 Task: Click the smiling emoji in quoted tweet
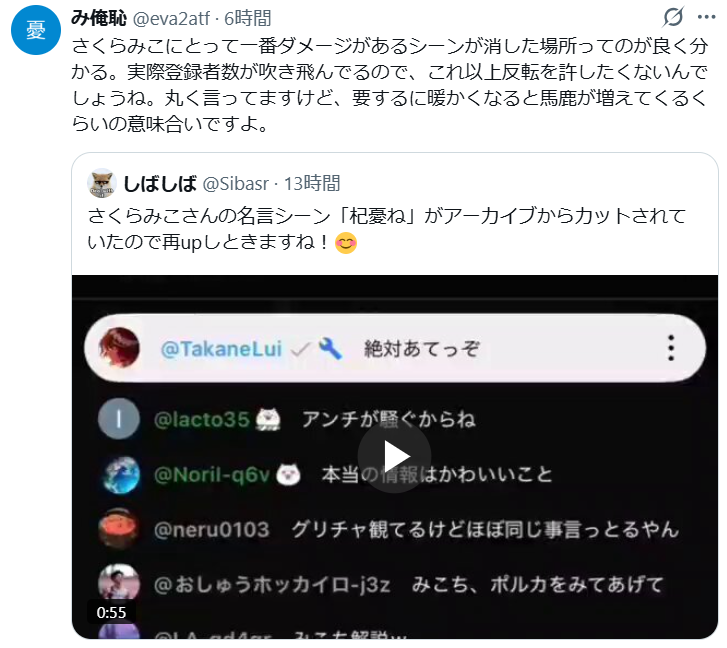coord(346,242)
